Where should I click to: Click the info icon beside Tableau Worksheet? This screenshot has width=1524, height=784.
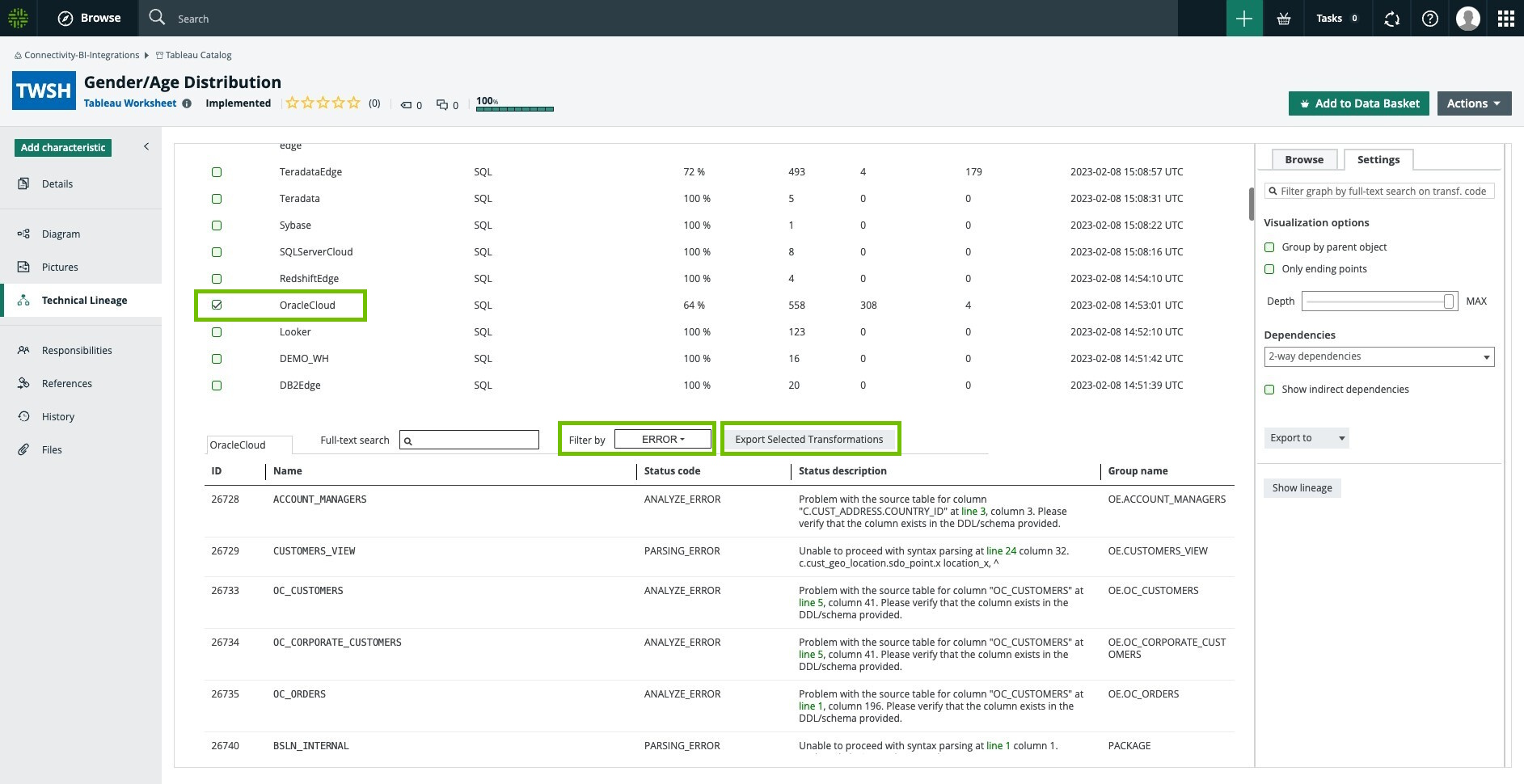[187, 103]
